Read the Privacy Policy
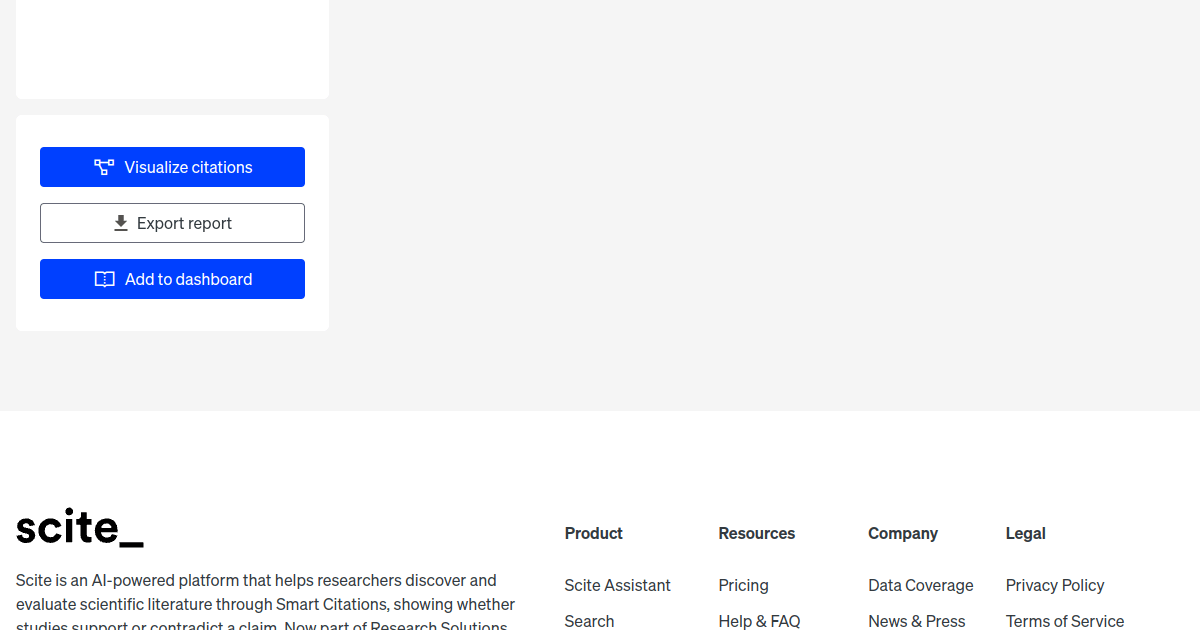The height and width of the screenshot is (630, 1200). pos(1055,585)
